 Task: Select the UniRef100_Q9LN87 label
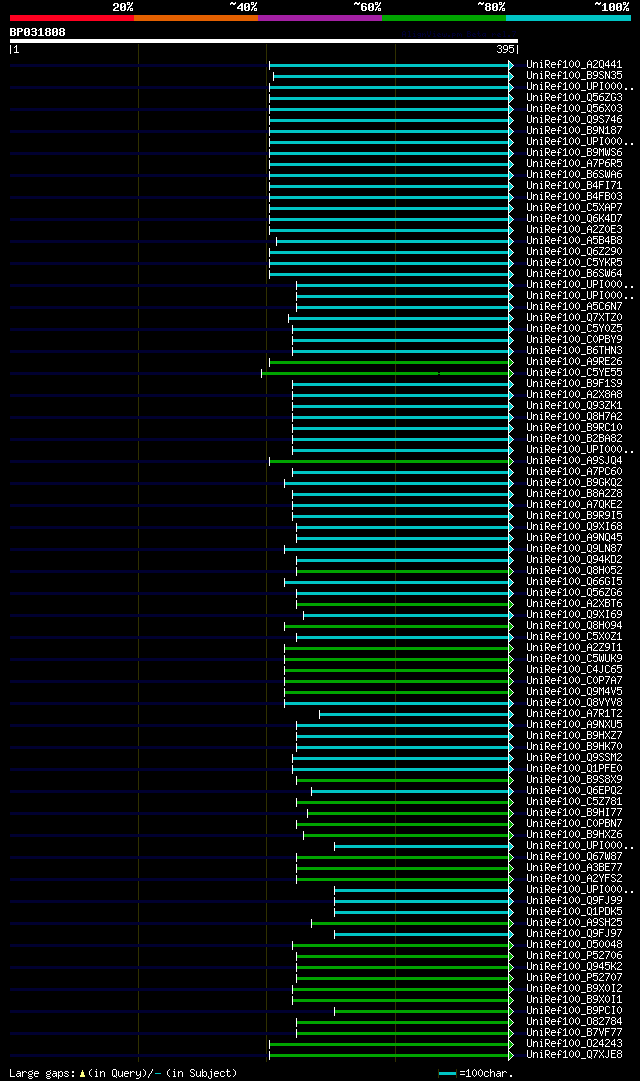[x=574, y=549]
